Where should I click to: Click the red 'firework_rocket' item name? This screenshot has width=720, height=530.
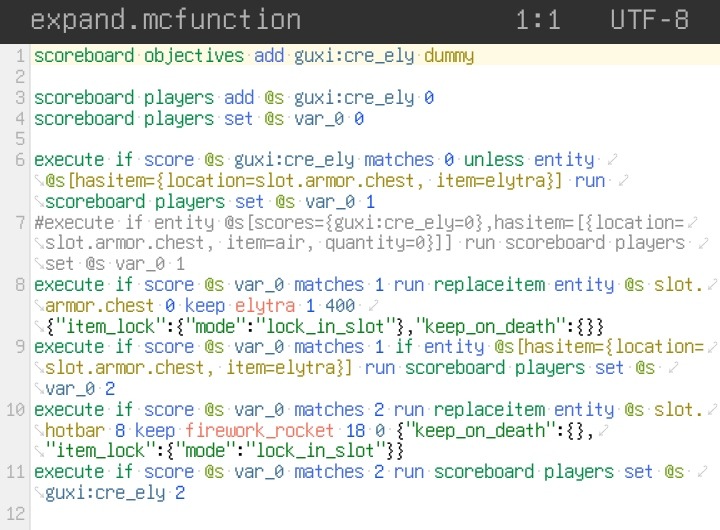coord(259,430)
